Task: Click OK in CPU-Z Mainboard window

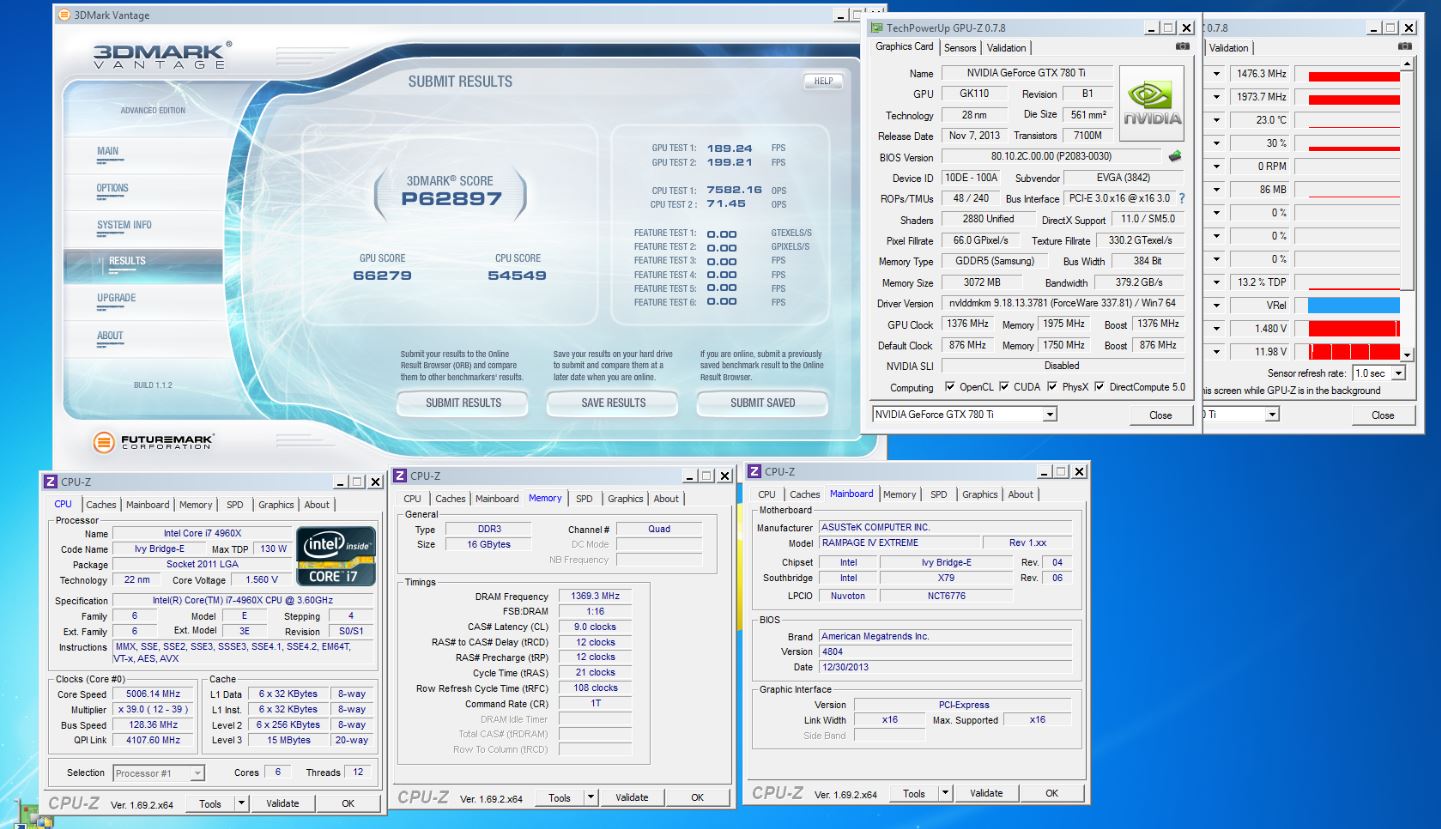Action: (x=1051, y=793)
